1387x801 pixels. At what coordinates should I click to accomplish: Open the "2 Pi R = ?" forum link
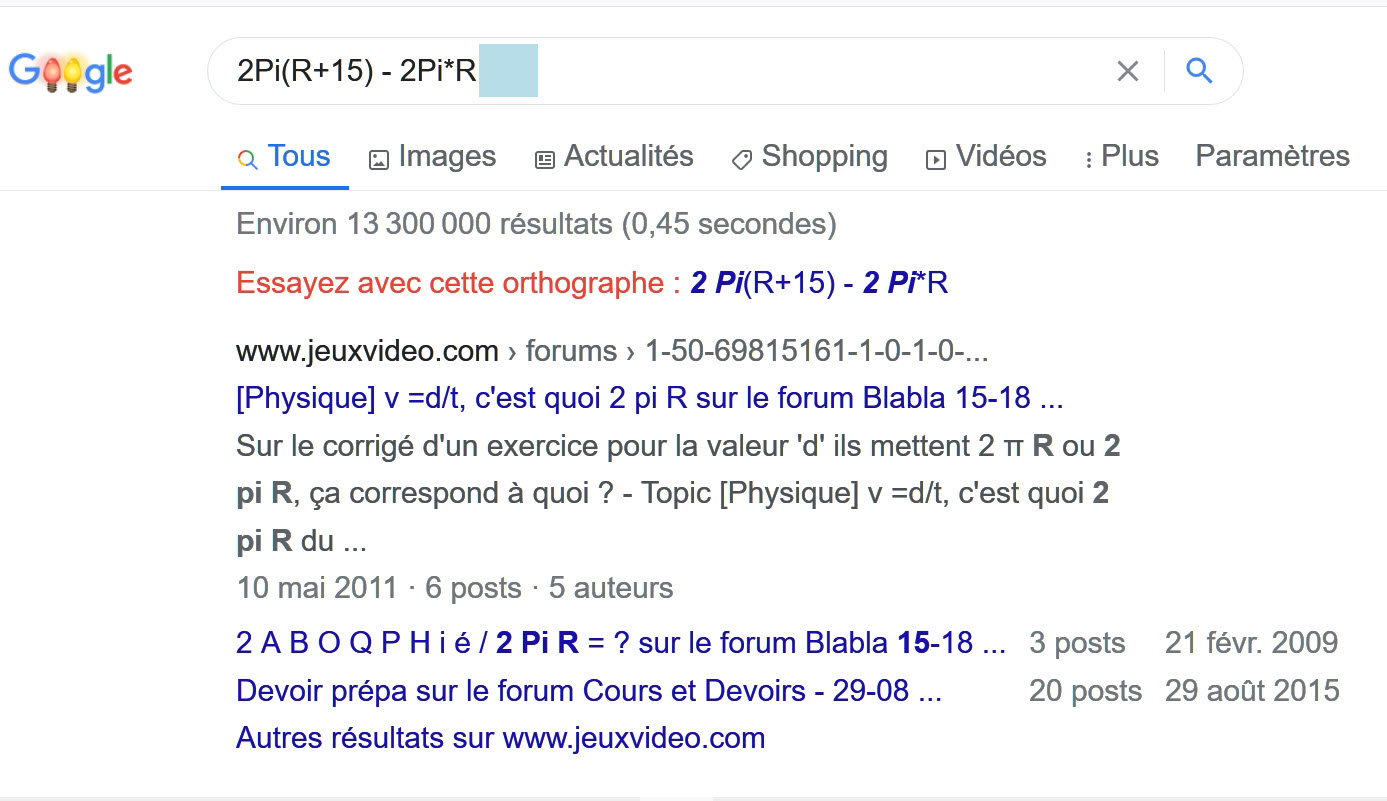[x=620, y=642]
